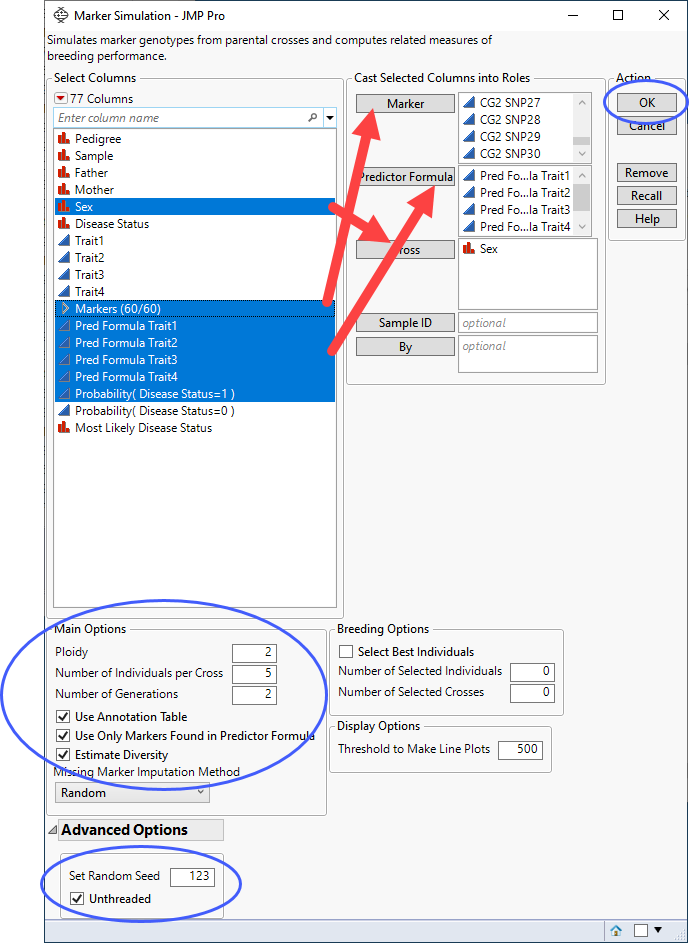Screen dimensions: 689x943
Task: Select the Sex column in the list
Action: coord(195,206)
